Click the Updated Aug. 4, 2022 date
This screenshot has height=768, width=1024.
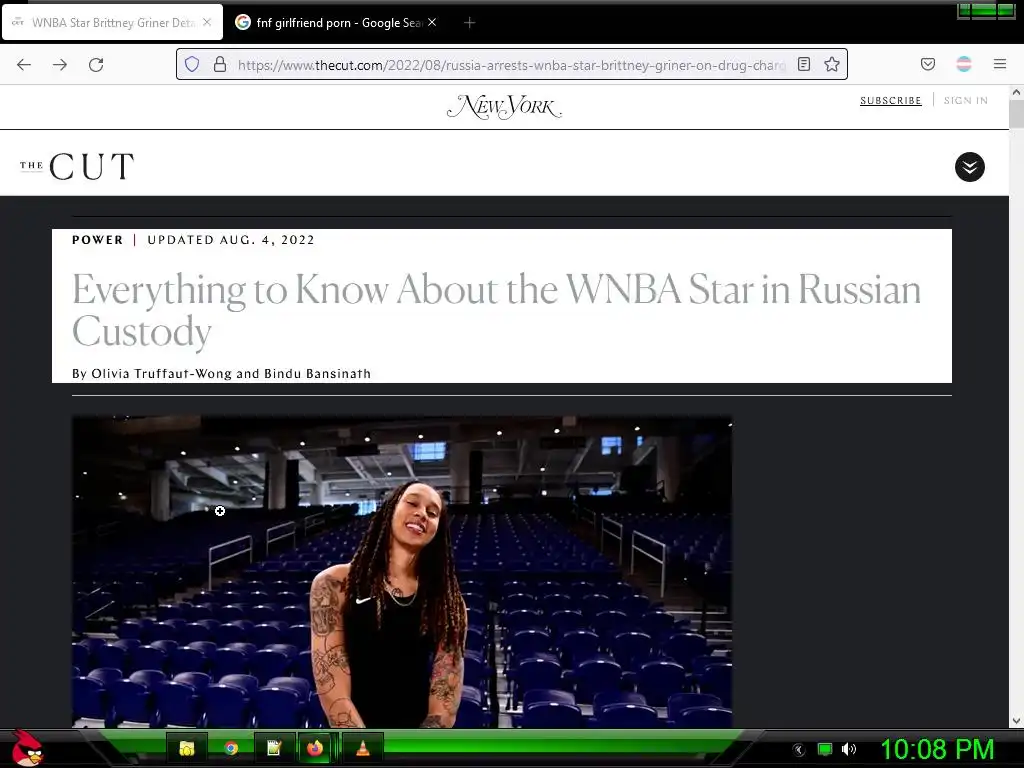231,240
